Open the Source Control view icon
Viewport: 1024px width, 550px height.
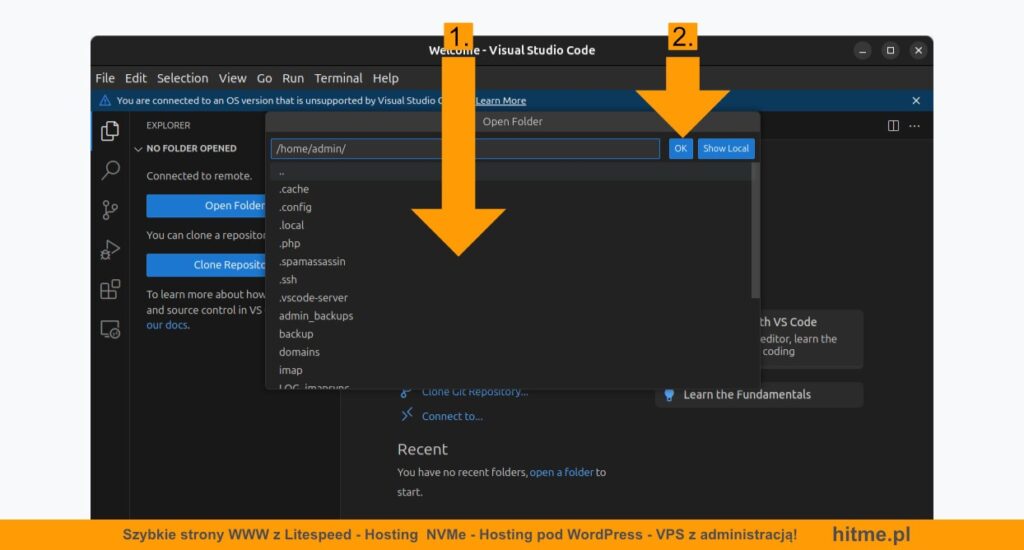110,210
